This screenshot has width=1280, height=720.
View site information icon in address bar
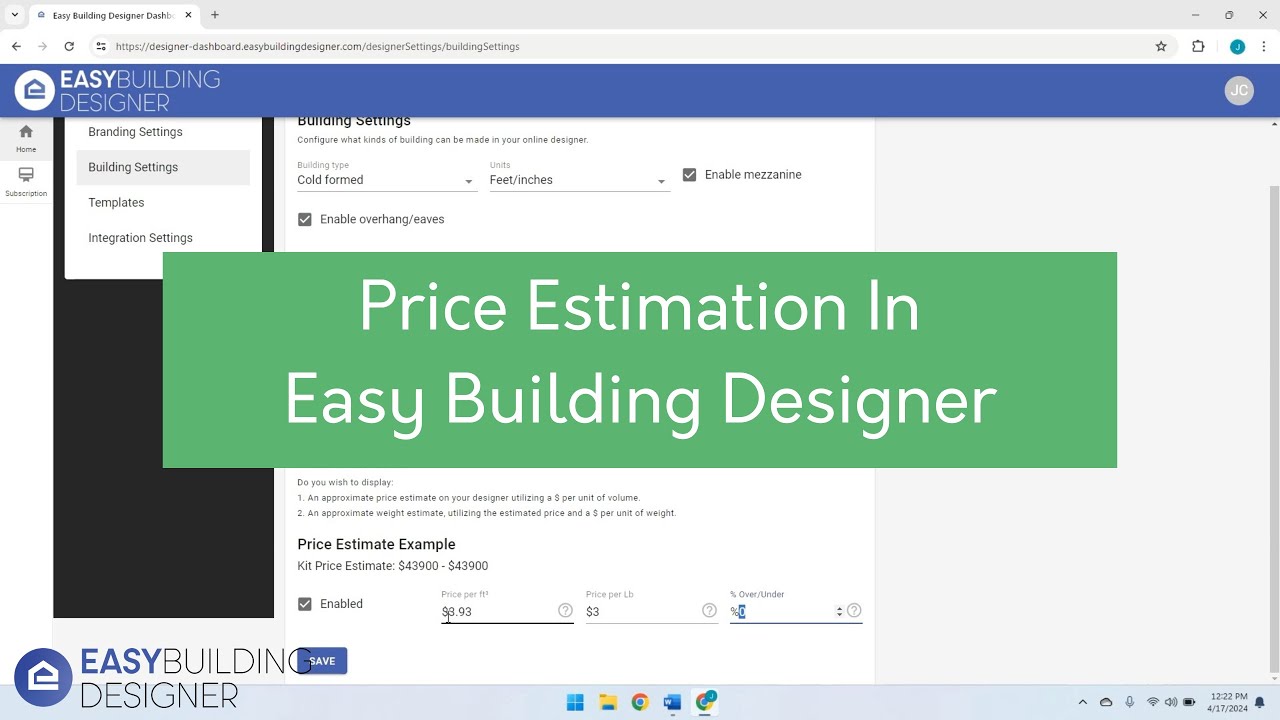(100, 46)
